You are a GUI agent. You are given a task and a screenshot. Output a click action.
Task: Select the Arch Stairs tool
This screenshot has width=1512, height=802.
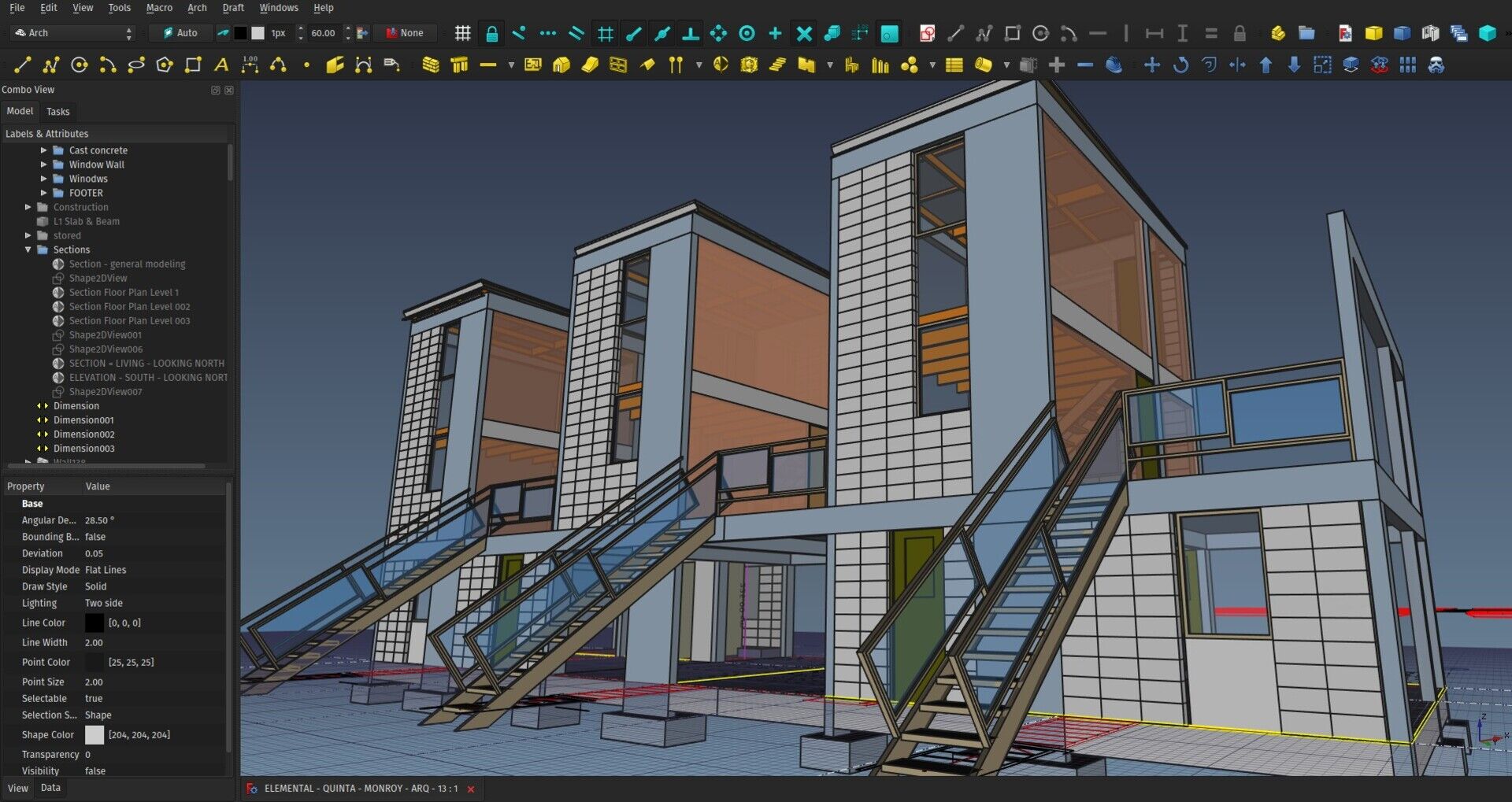777,65
